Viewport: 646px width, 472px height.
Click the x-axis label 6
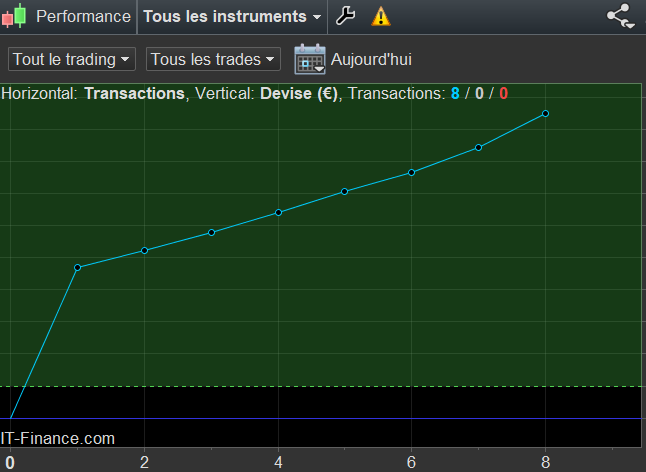(411, 463)
